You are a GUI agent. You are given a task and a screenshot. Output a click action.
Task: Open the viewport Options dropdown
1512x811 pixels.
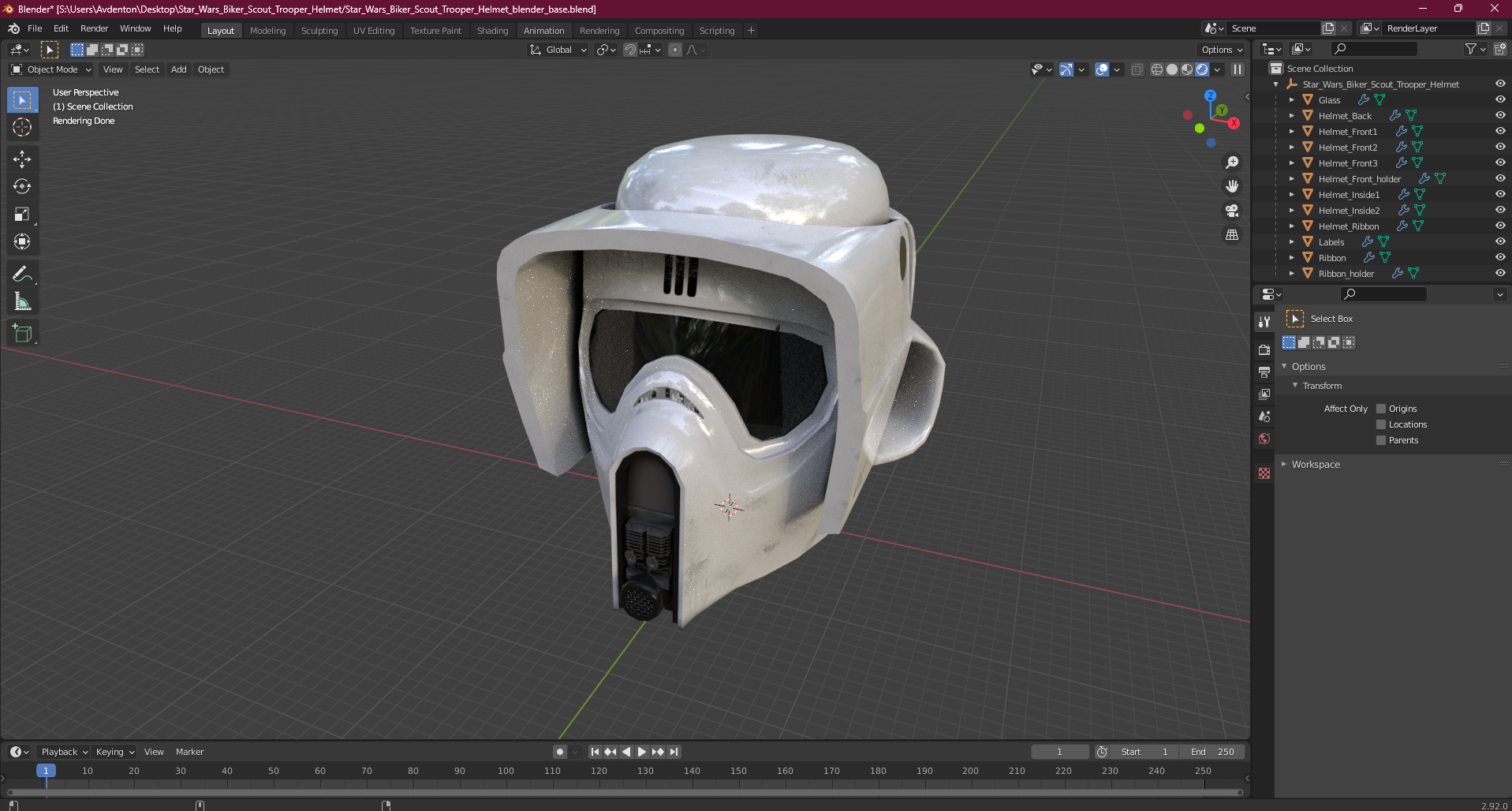click(1222, 50)
